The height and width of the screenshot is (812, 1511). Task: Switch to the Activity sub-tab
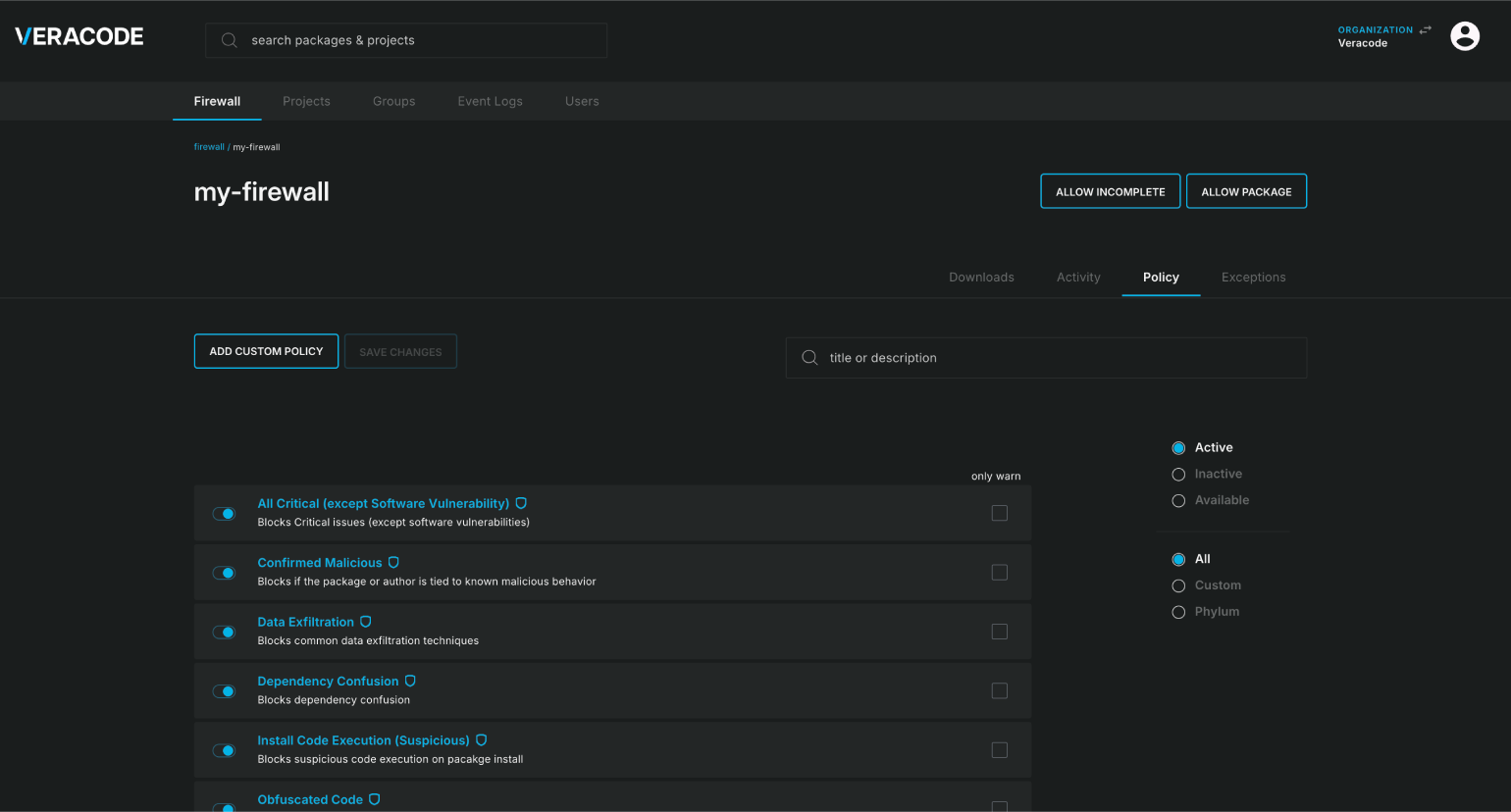tap(1078, 278)
